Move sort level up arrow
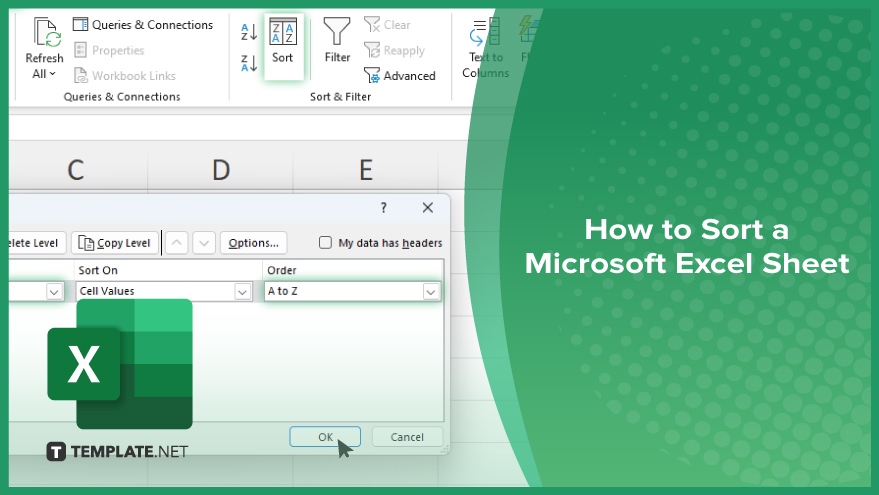The image size is (879, 495). pyautogui.click(x=177, y=243)
